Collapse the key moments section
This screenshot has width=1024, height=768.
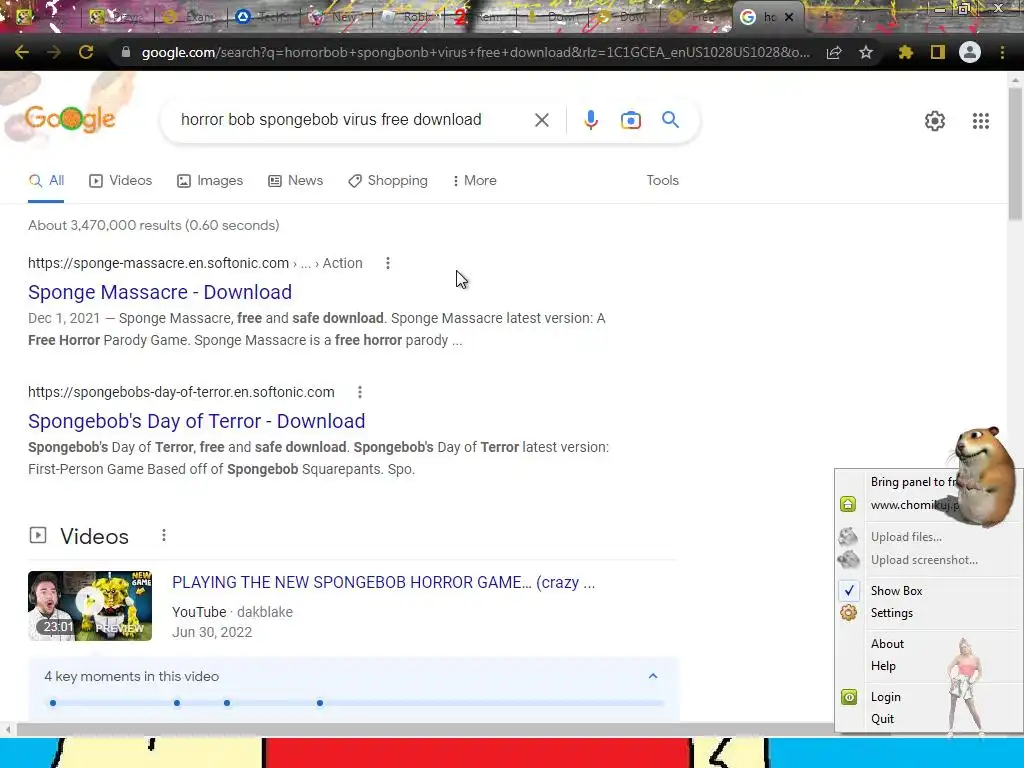pos(652,676)
